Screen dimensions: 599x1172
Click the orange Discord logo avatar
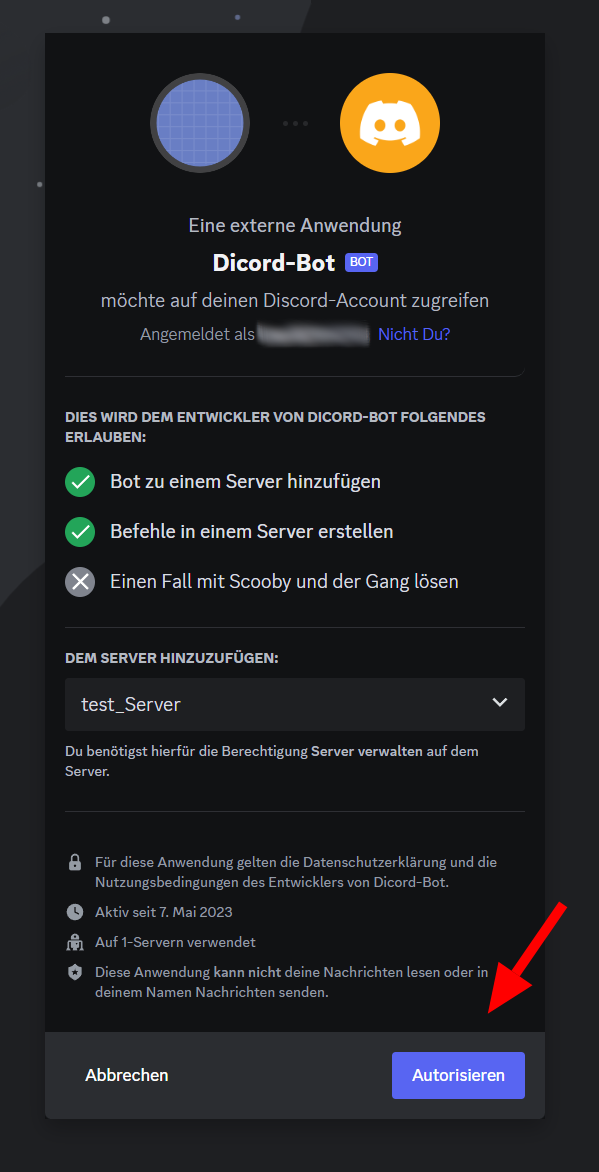[x=389, y=122]
